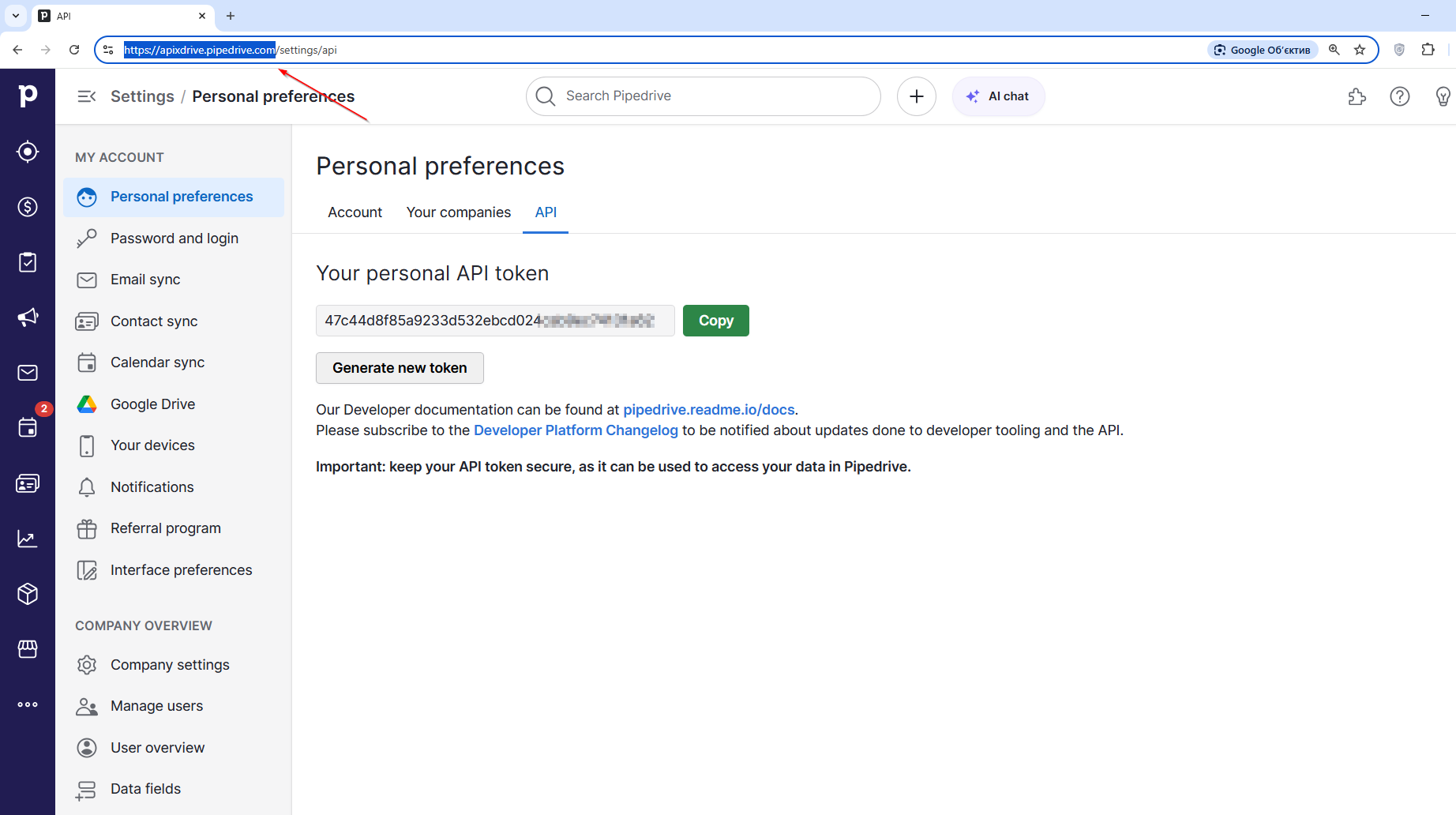
Task: Click the API token text field
Action: coord(495,321)
